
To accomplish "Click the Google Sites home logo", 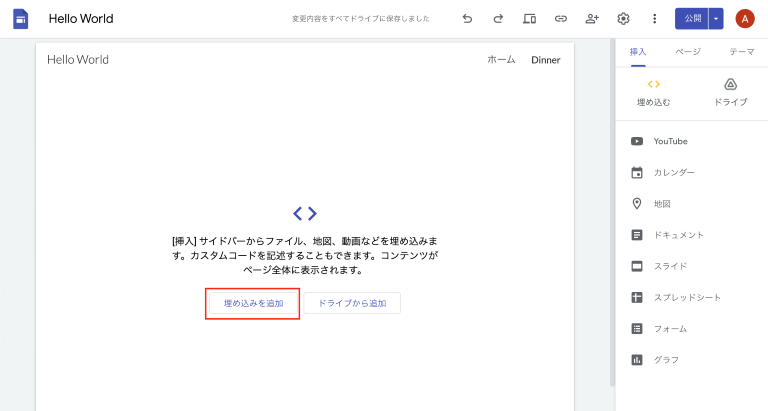I will 20,19.
